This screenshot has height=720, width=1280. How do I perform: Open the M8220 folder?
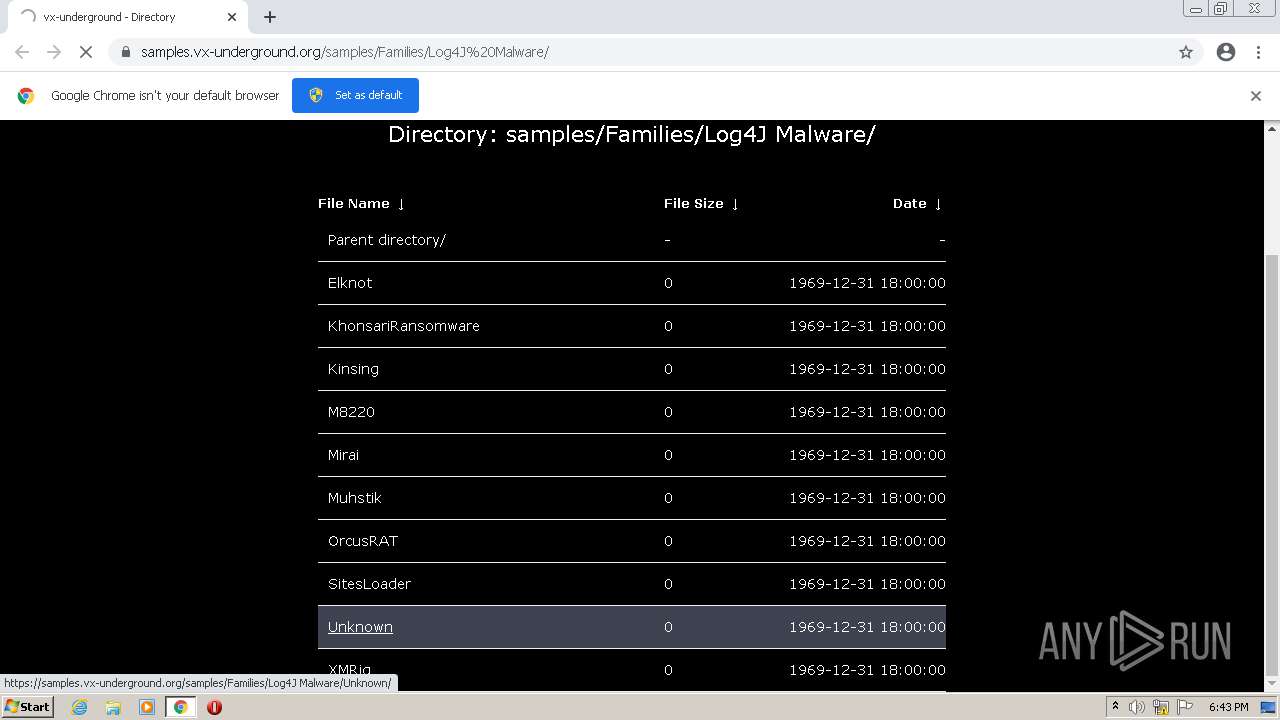[351, 412]
